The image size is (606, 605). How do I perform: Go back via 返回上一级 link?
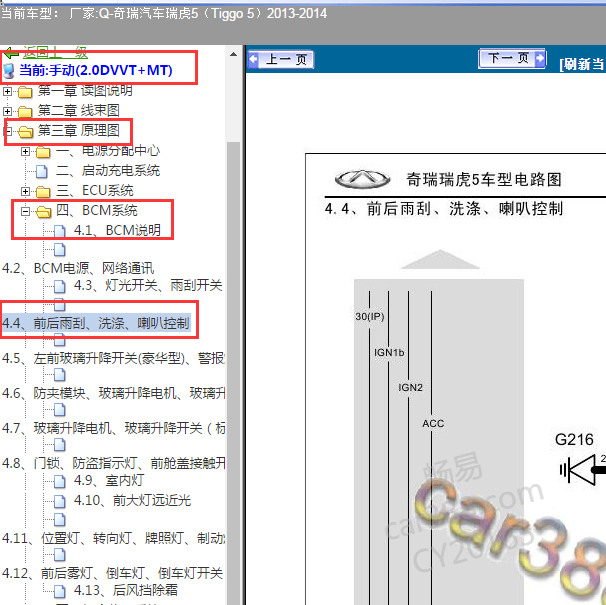(56, 53)
